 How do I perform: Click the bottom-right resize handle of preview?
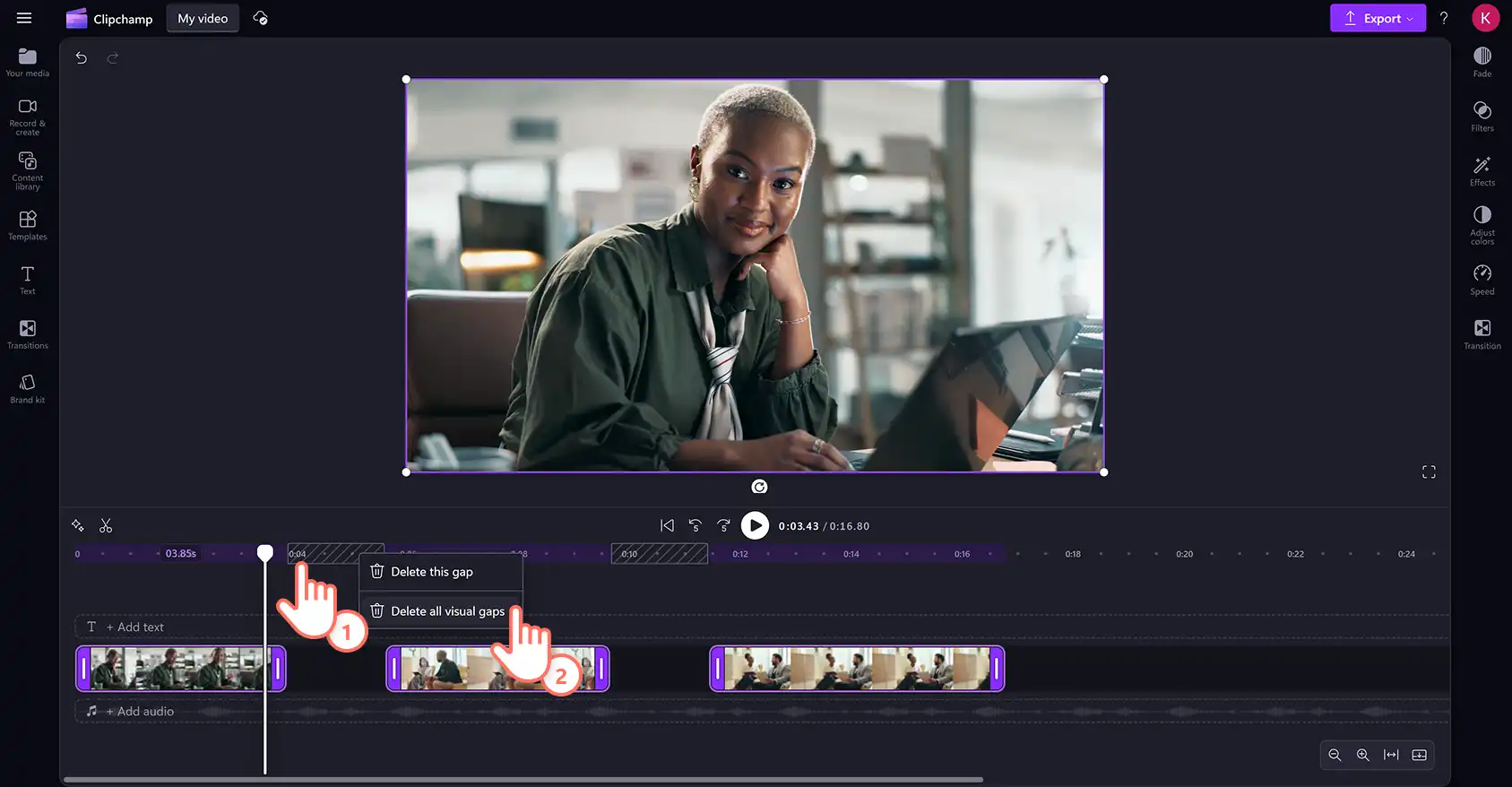click(x=1103, y=471)
